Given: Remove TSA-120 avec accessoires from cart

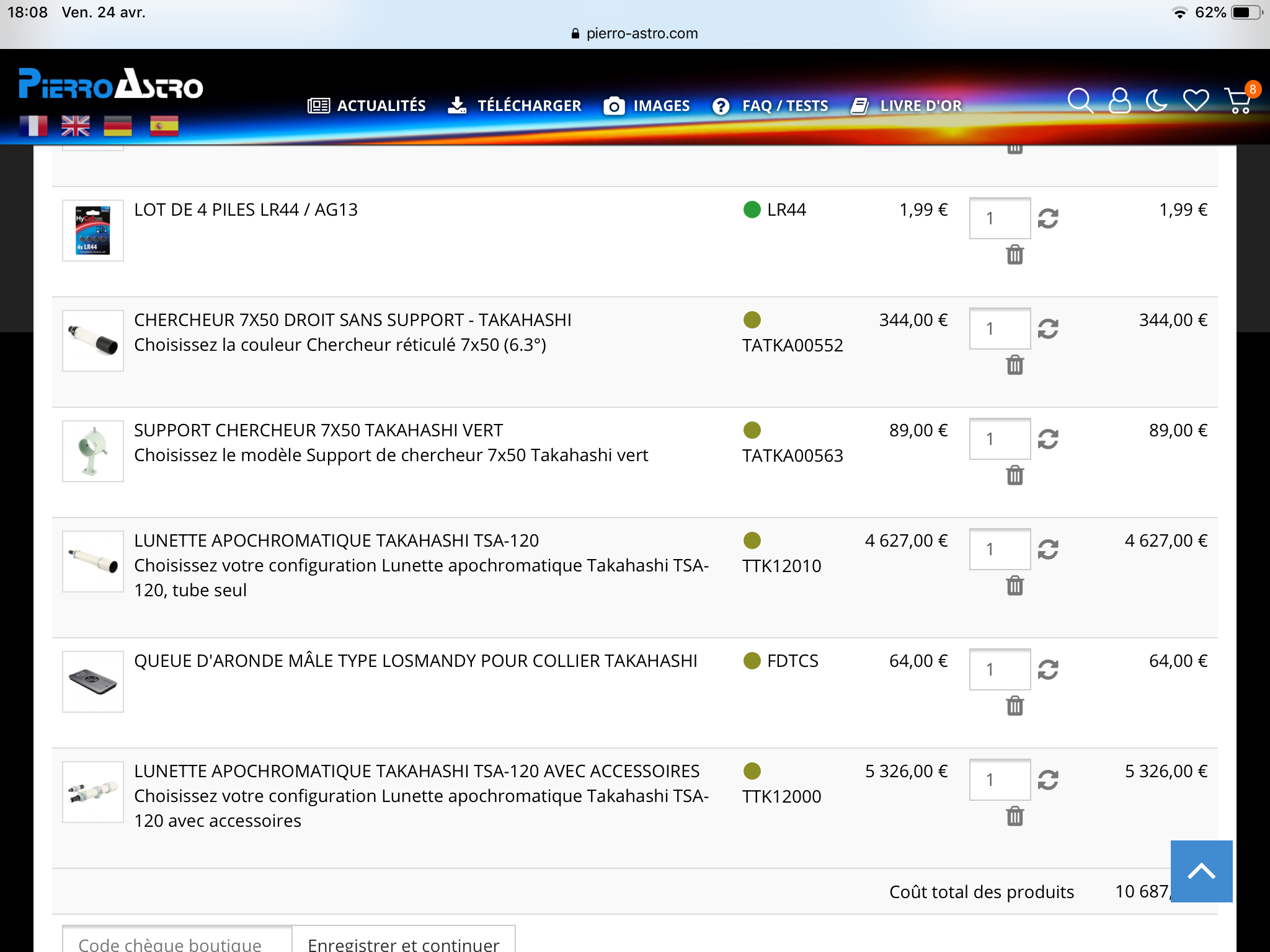Looking at the screenshot, I should coord(1015,816).
